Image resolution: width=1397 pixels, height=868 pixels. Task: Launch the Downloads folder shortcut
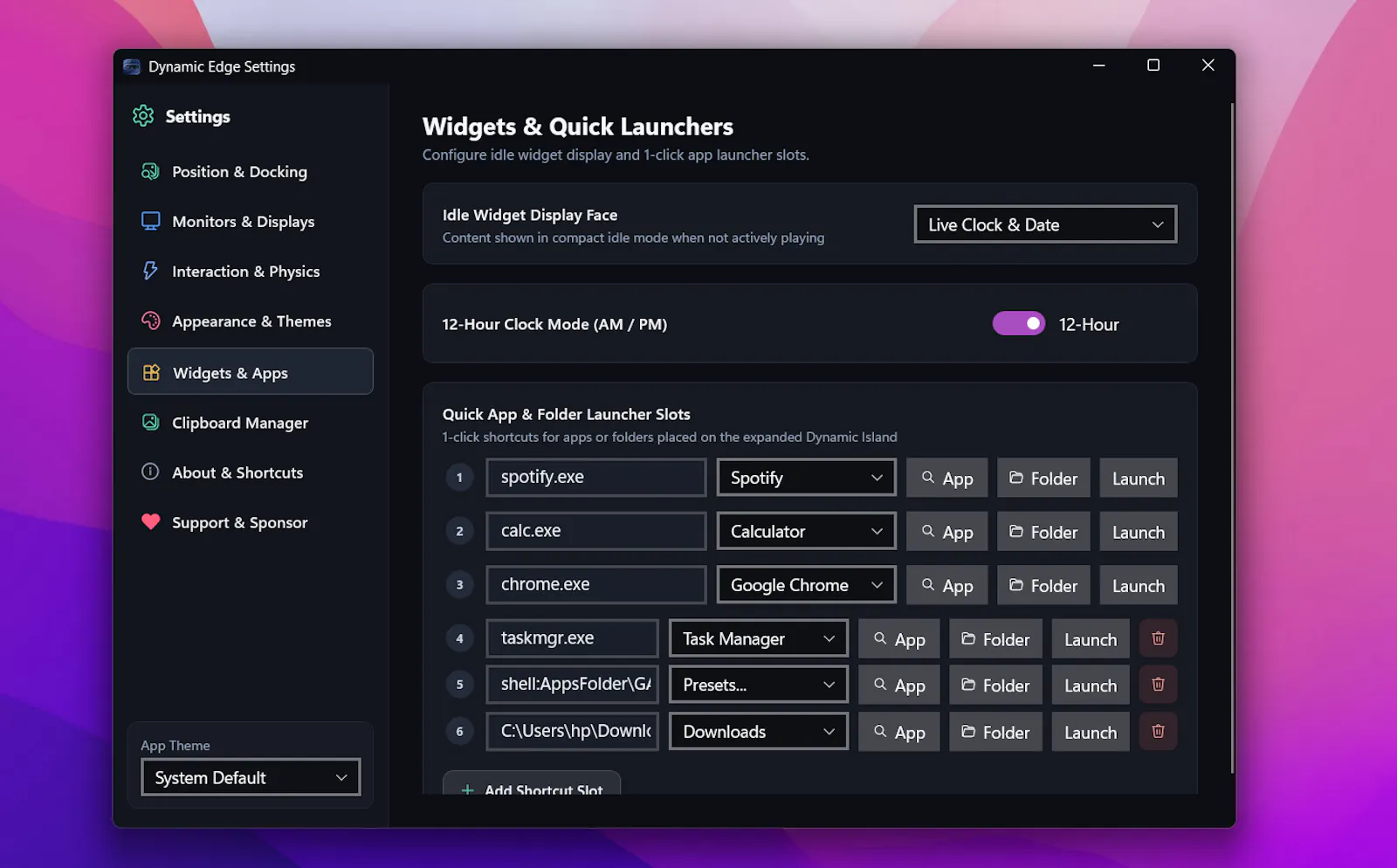[x=1090, y=732]
